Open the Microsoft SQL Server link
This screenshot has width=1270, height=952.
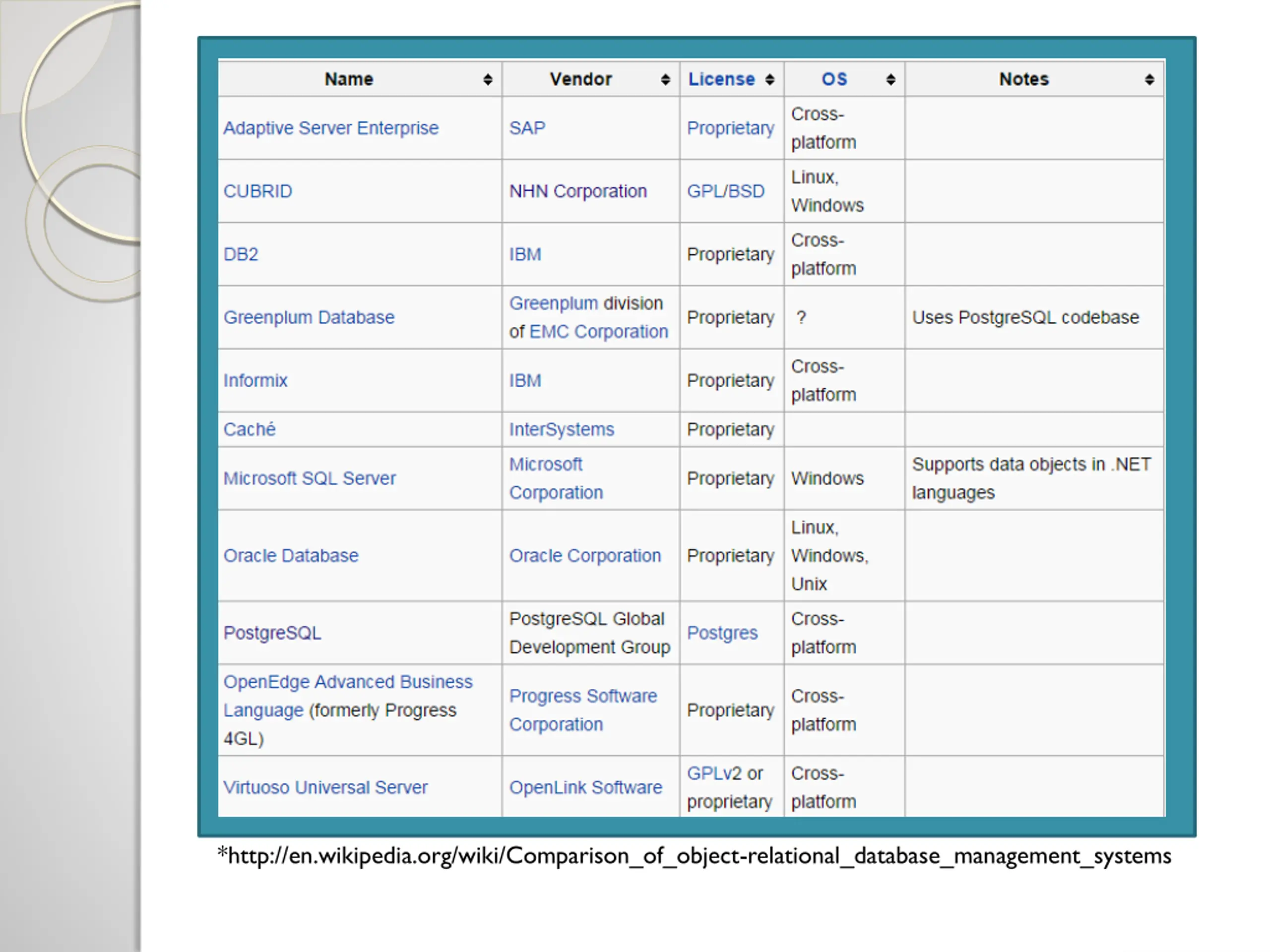pyautogui.click(x=310, y=478)
